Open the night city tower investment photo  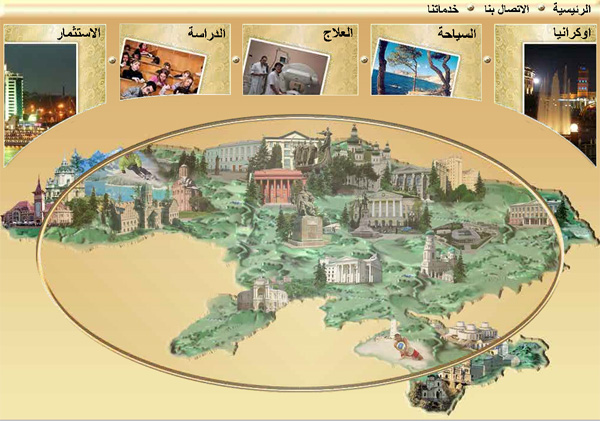click(40, 98)
